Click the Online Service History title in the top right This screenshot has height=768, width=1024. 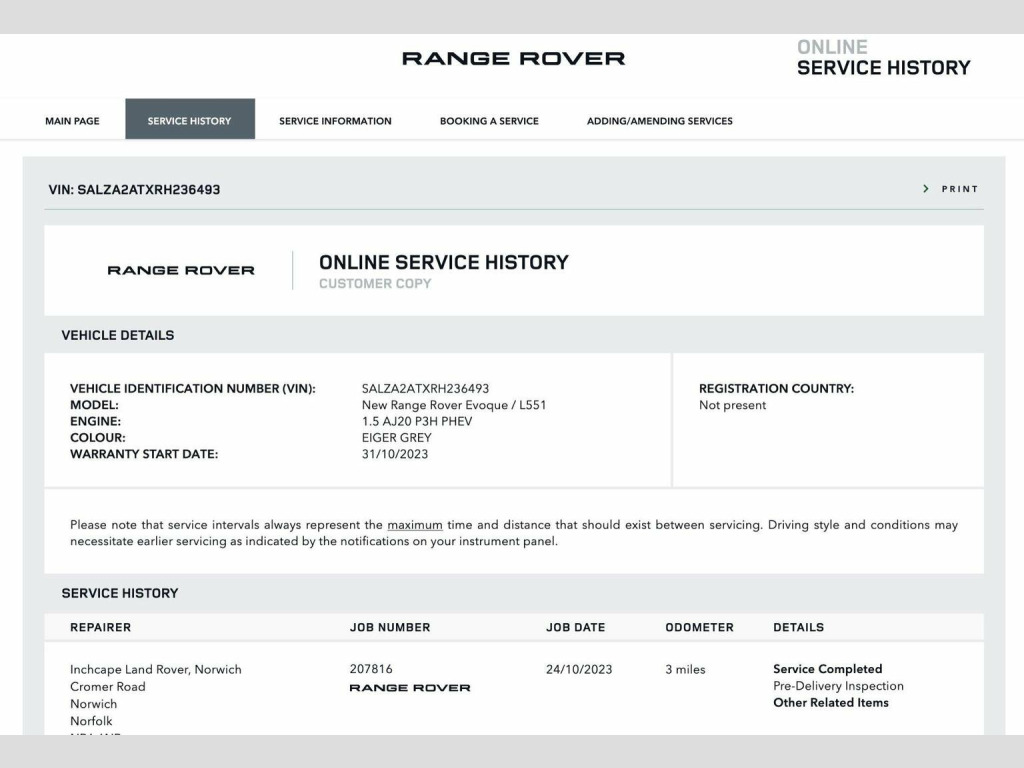pos(883,58)
